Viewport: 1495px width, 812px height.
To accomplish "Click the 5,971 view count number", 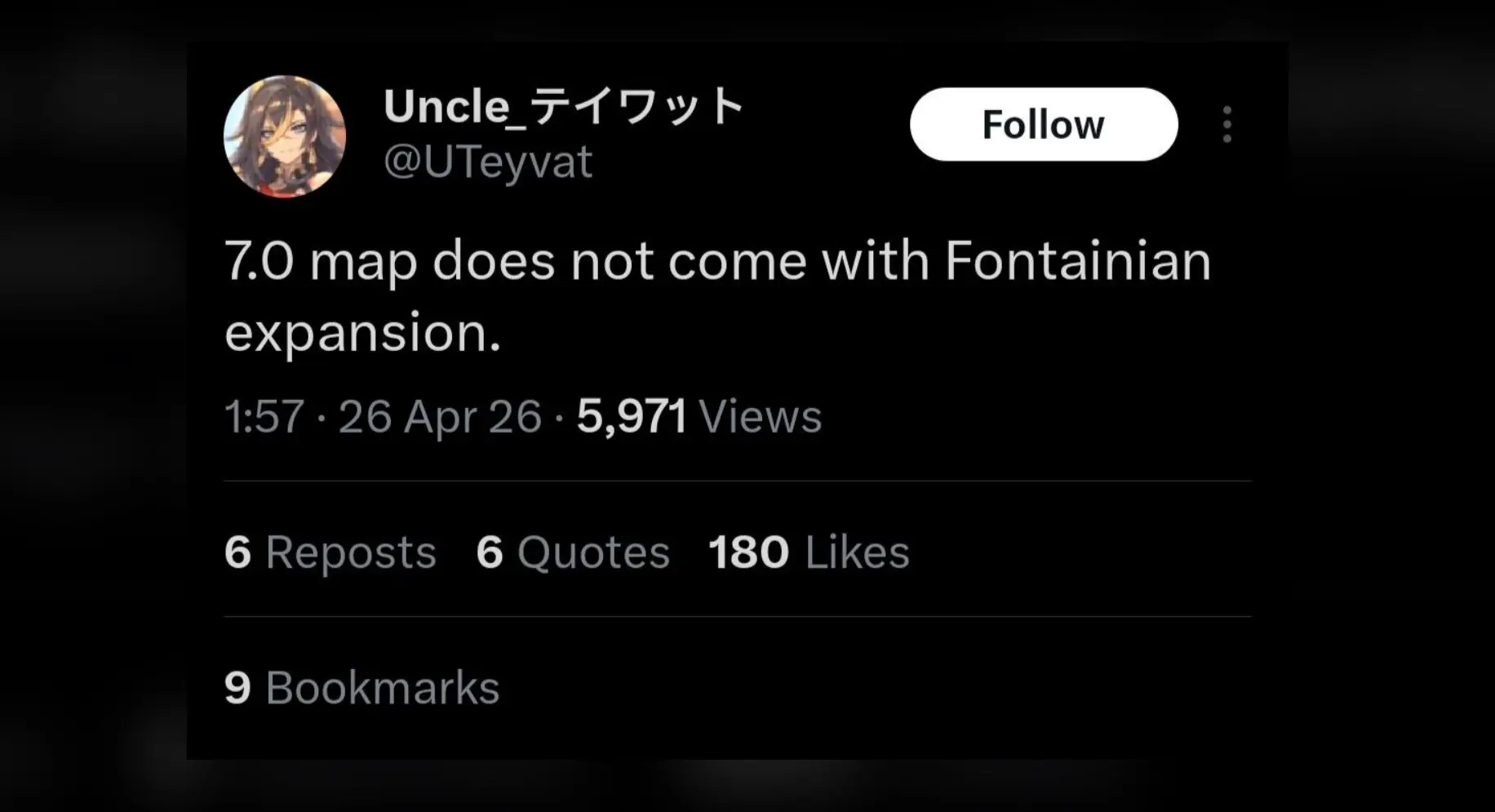I will (631, 417).
